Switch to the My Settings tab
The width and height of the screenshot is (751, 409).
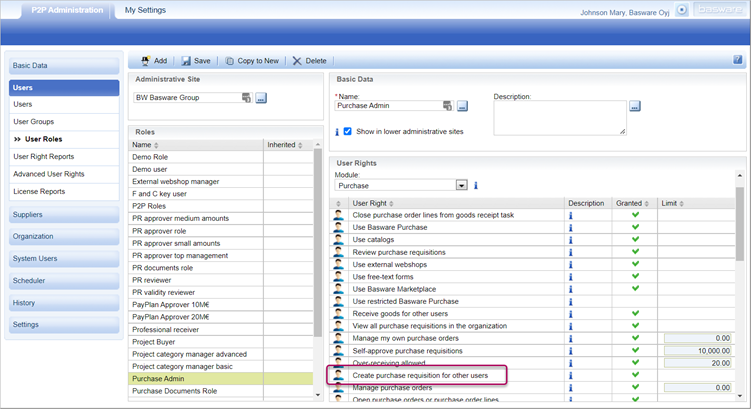point(145,10)
